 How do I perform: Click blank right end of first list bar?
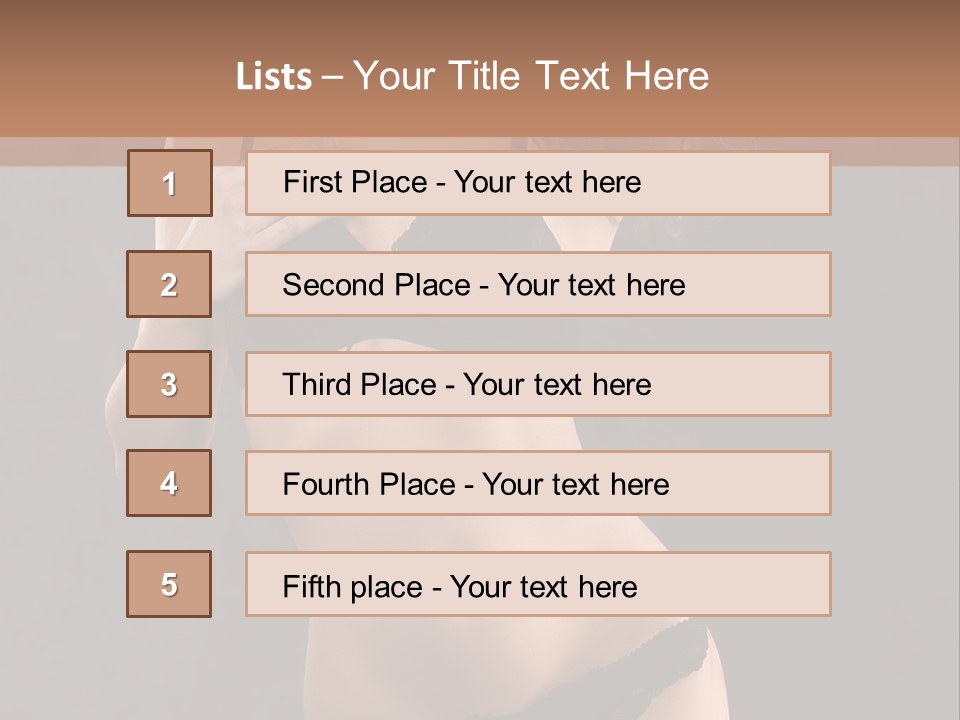[x=760, y=183]
